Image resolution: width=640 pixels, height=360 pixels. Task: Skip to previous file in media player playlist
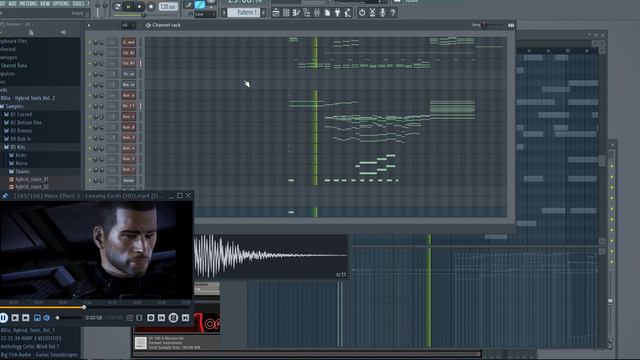[162, 318]
